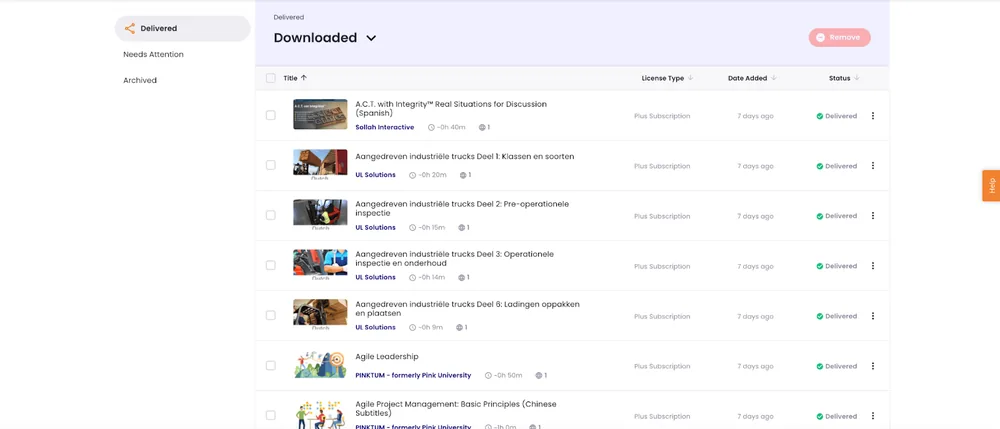
Task: Click the Delivered share icon in sidebar
Action: click(x=129, y=29)
